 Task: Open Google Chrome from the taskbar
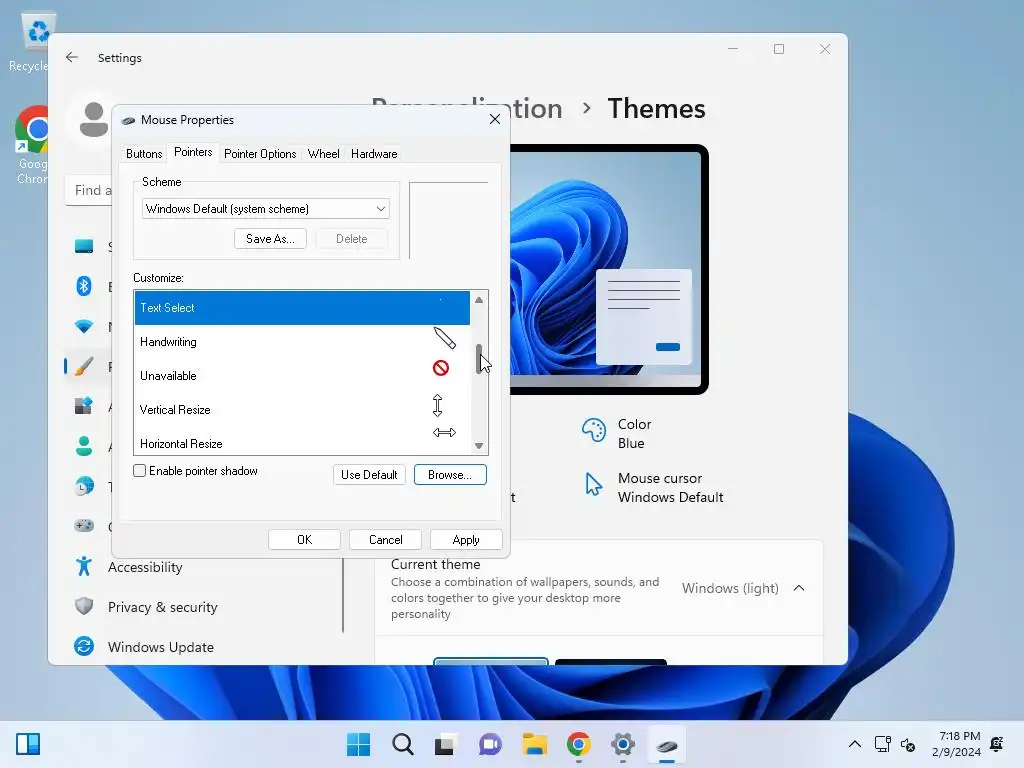(x=579, y=744)
